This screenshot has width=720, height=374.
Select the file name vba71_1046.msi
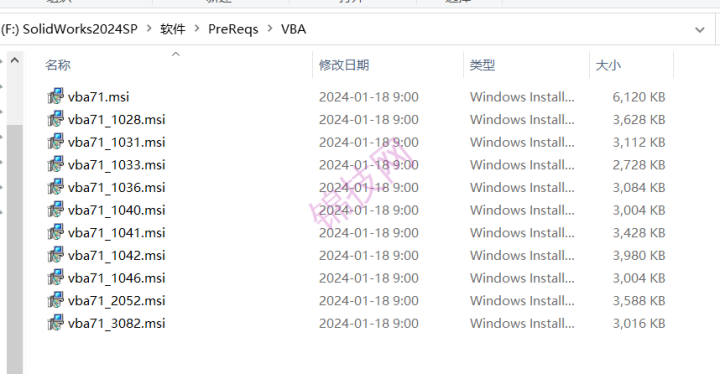117,278
